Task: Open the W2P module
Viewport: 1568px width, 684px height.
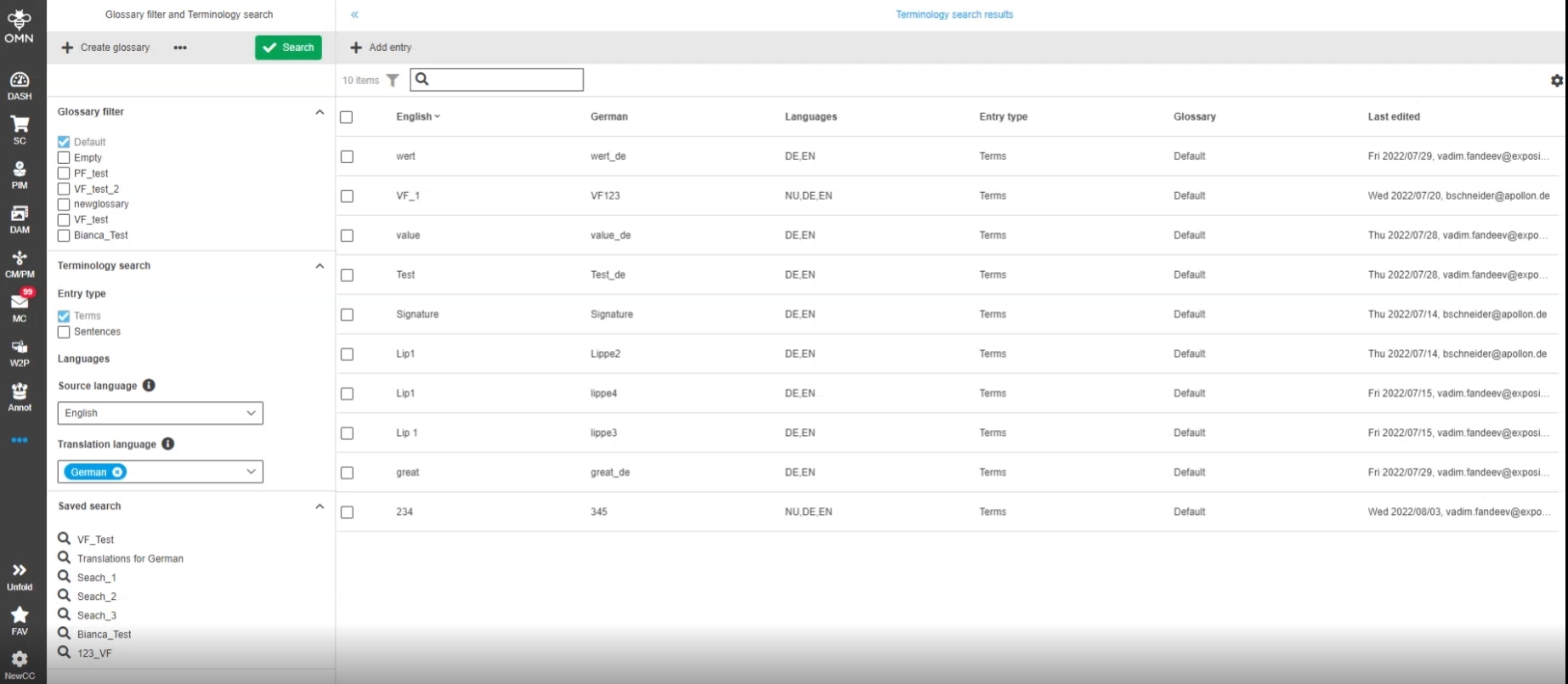Action: click(x=20, y=353)
